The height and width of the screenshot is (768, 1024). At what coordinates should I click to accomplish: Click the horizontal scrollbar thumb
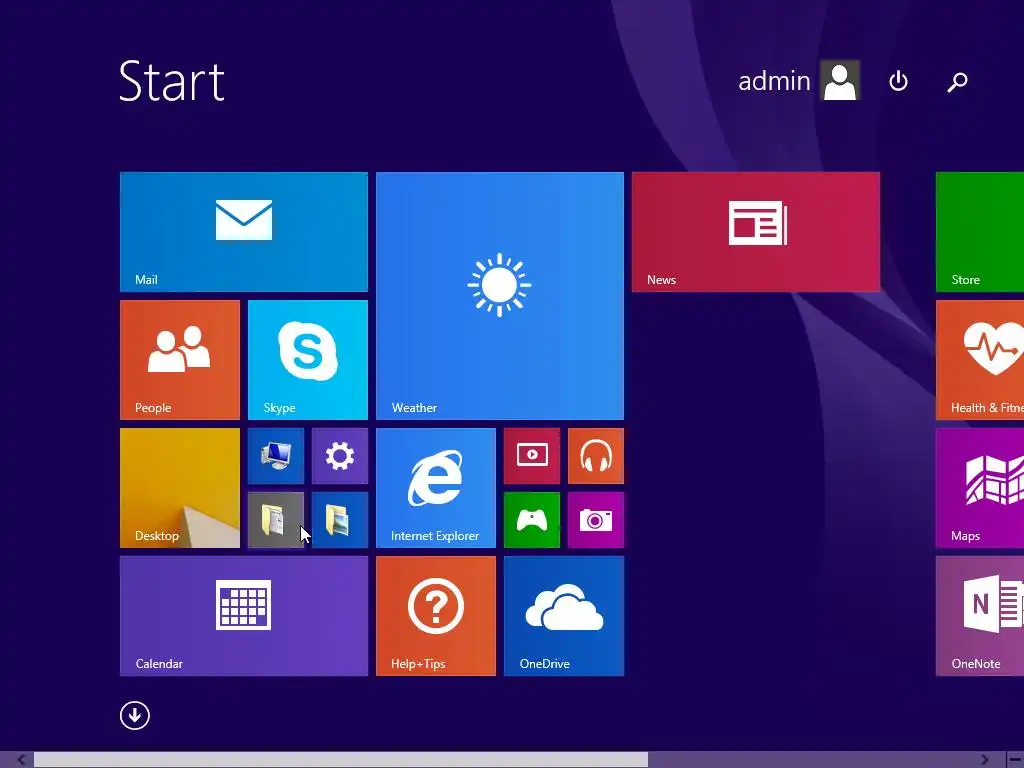[341, 760]
